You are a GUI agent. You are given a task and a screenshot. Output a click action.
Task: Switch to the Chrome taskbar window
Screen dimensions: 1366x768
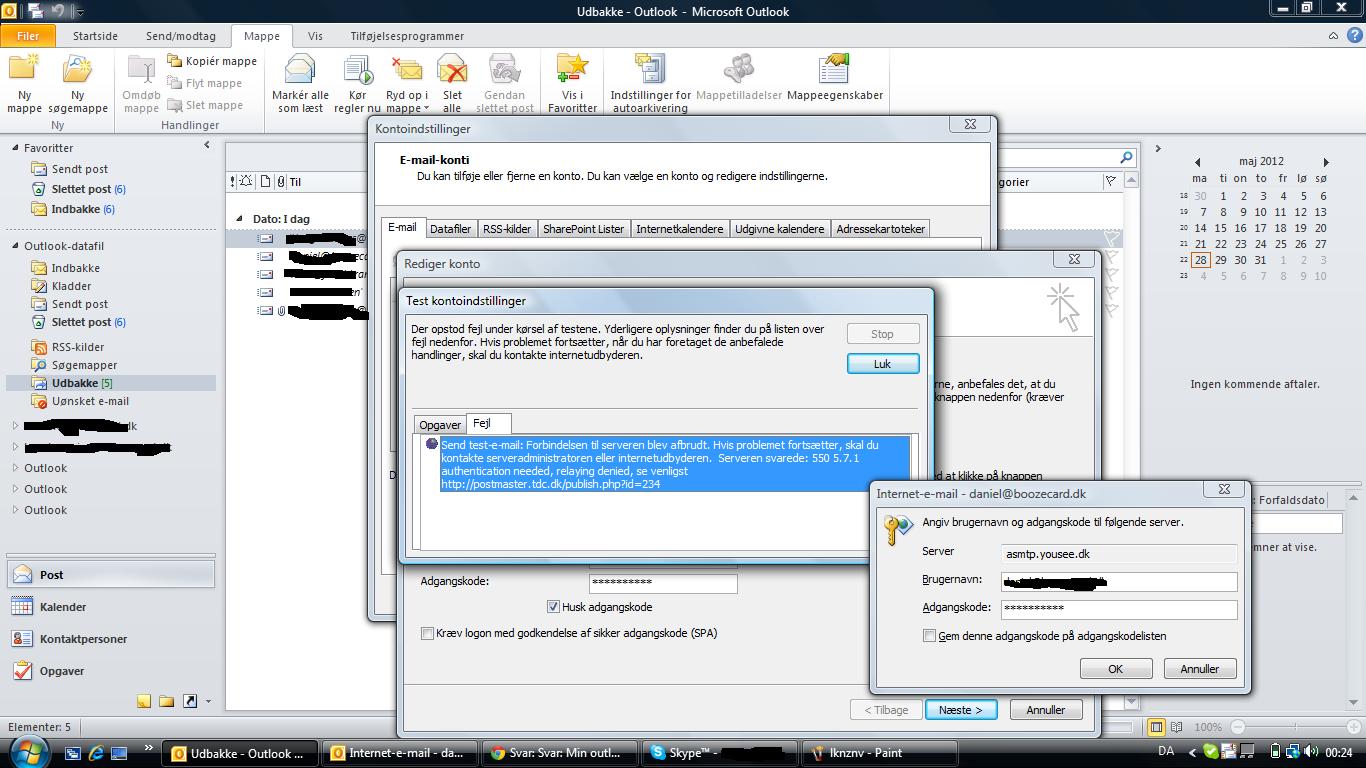pyautogui.click(x=558, y=753)
